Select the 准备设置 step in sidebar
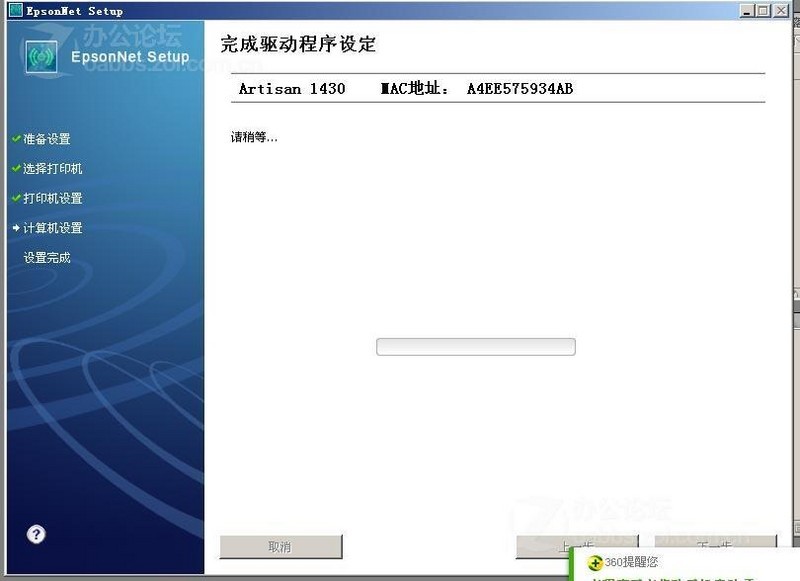800x581 pixels. [x=46, y=139]
